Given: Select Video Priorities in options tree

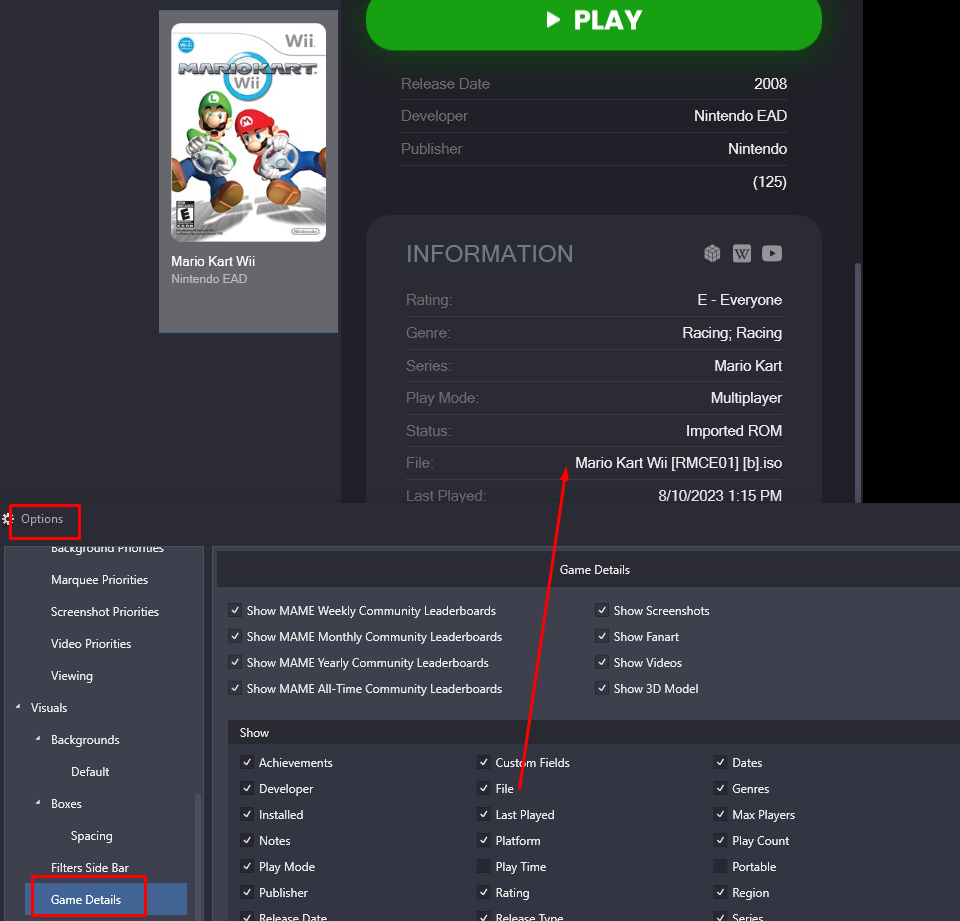Looking at the screenshot, I should pyautogui.click(x=91, y=644).
